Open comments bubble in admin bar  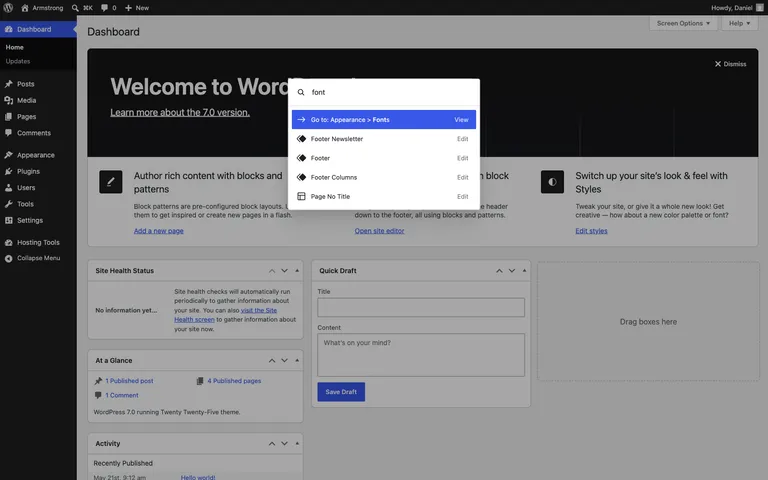104,8
